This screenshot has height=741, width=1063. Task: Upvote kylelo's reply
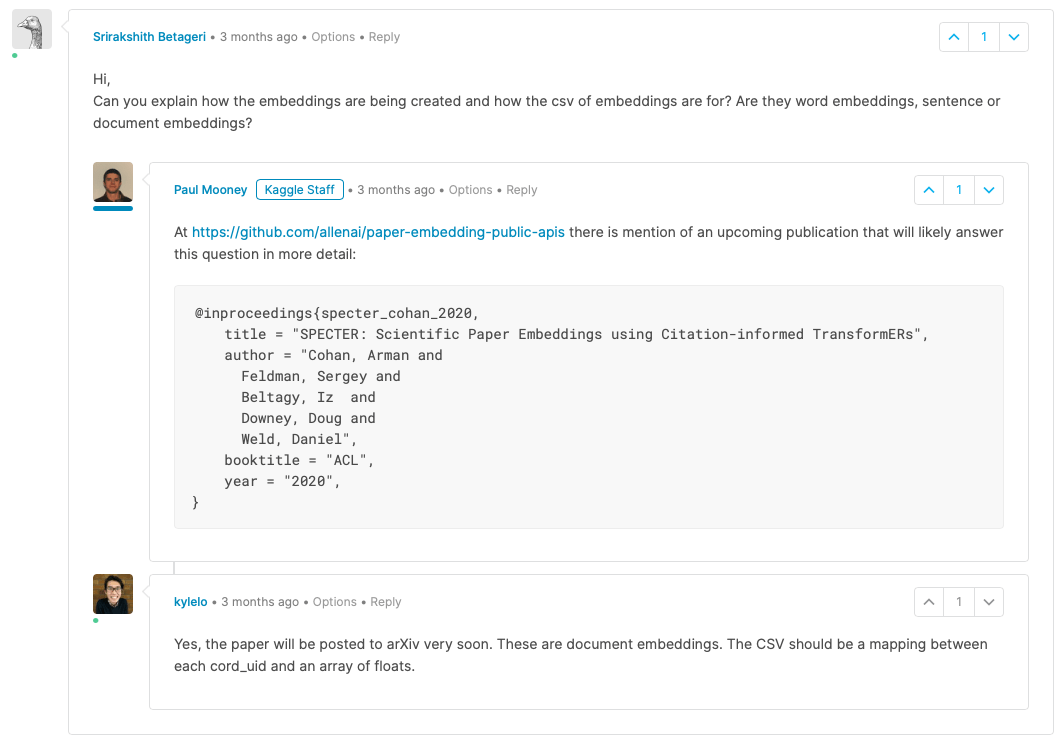click(929, 602)
